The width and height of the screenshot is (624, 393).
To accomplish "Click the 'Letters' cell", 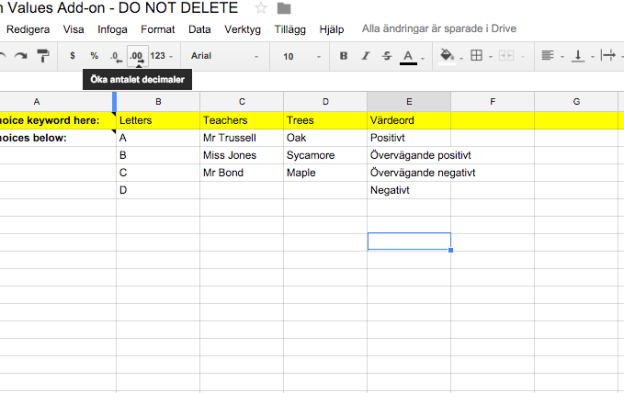I will 158,120.
